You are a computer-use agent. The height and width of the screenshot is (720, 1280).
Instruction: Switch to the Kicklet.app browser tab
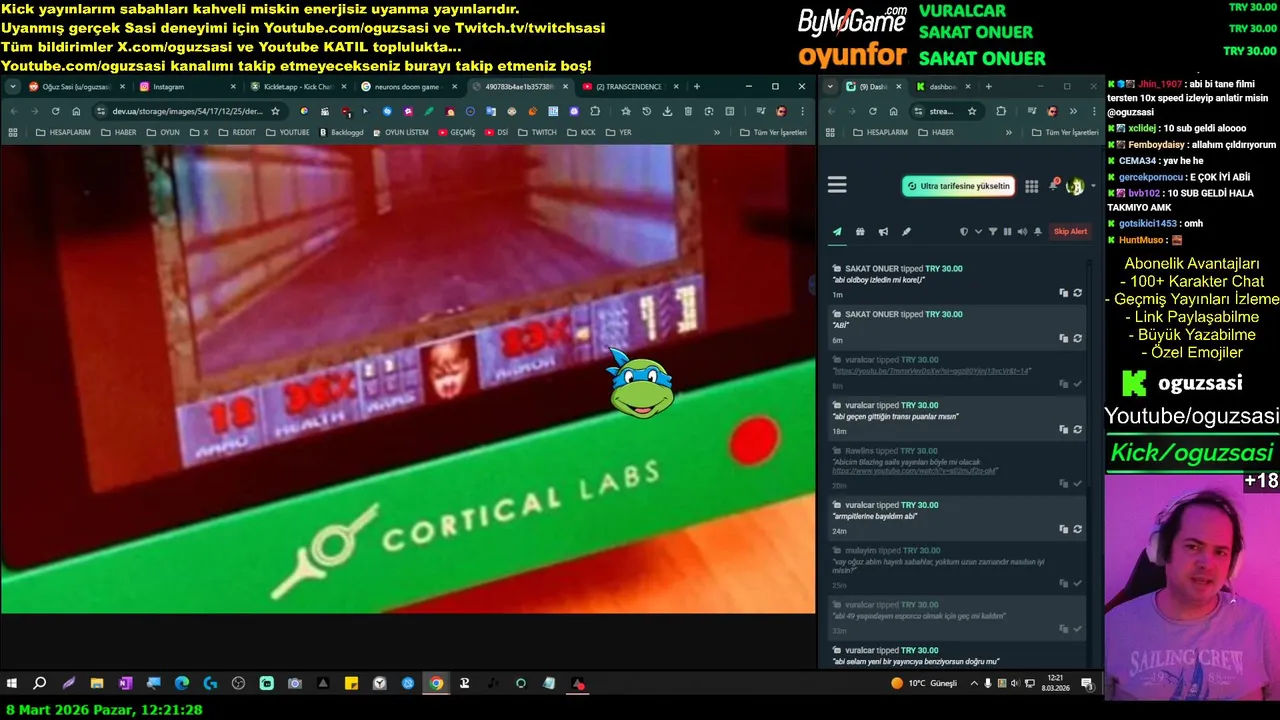298,87
